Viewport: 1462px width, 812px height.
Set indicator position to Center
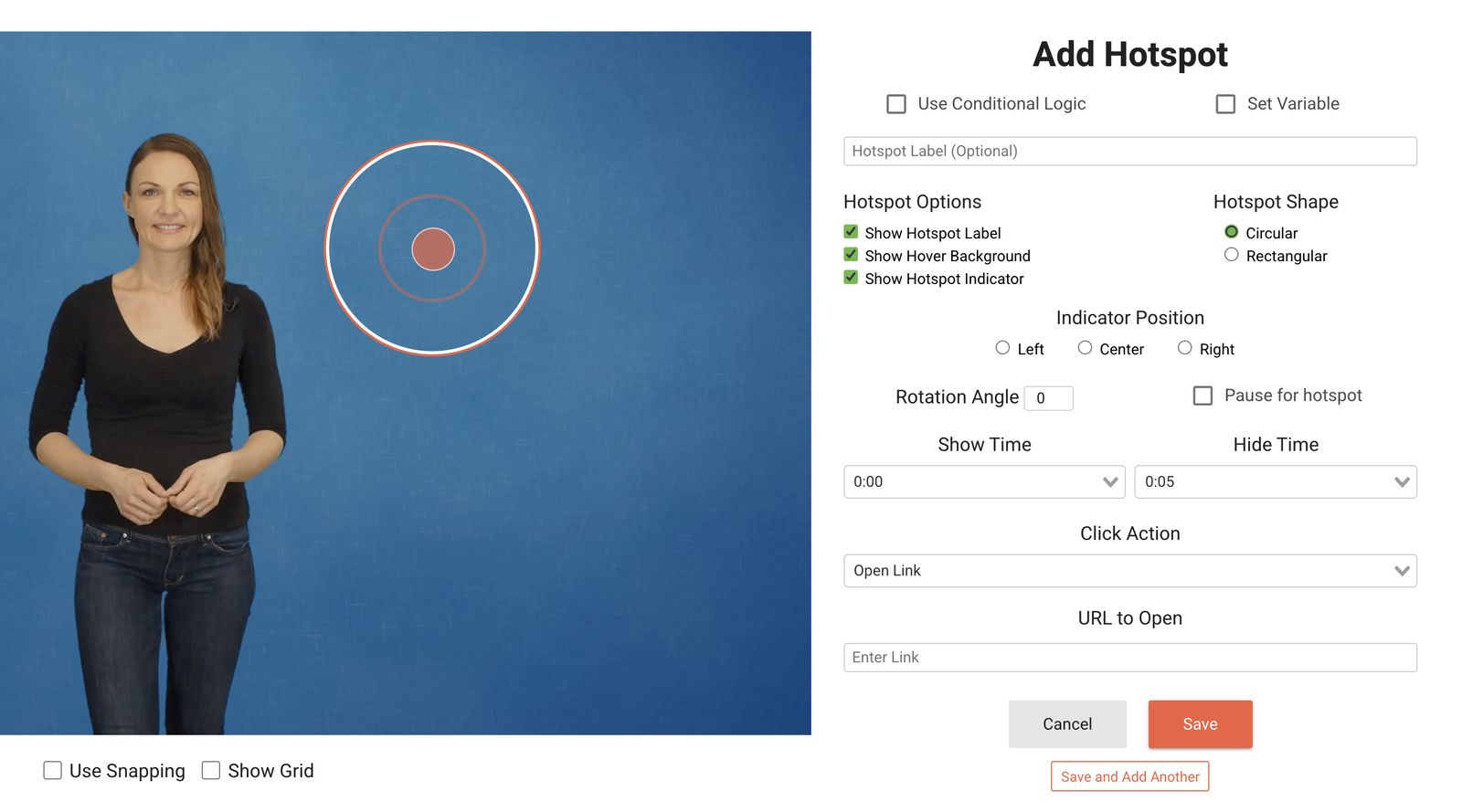(1085, 348)
